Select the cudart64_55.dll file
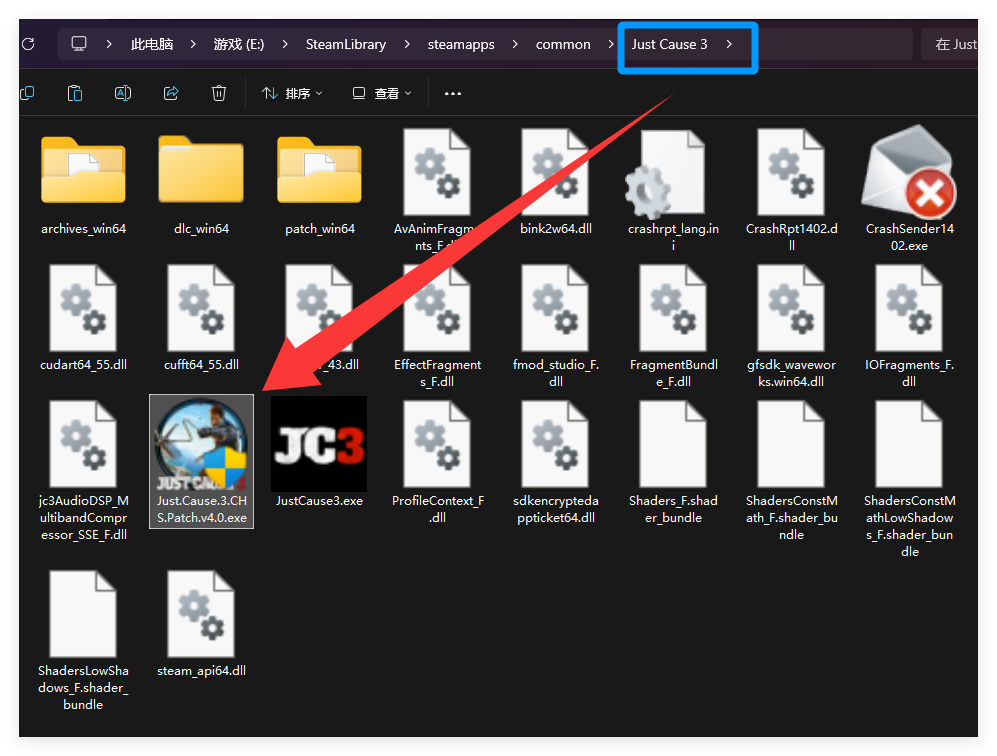997x756 pixels. tap(83, 319)
